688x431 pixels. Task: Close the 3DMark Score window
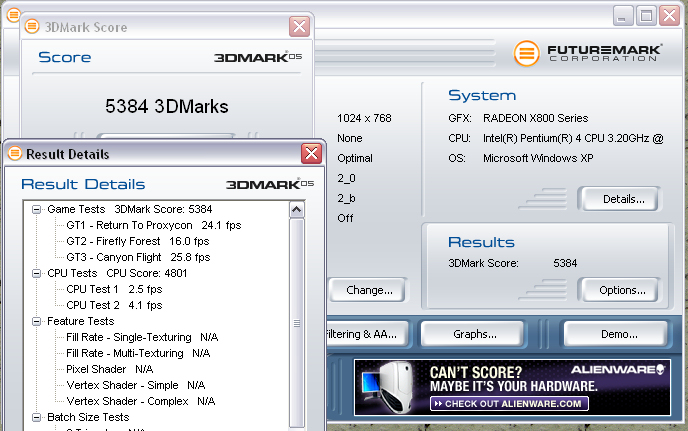click(300, 27)
